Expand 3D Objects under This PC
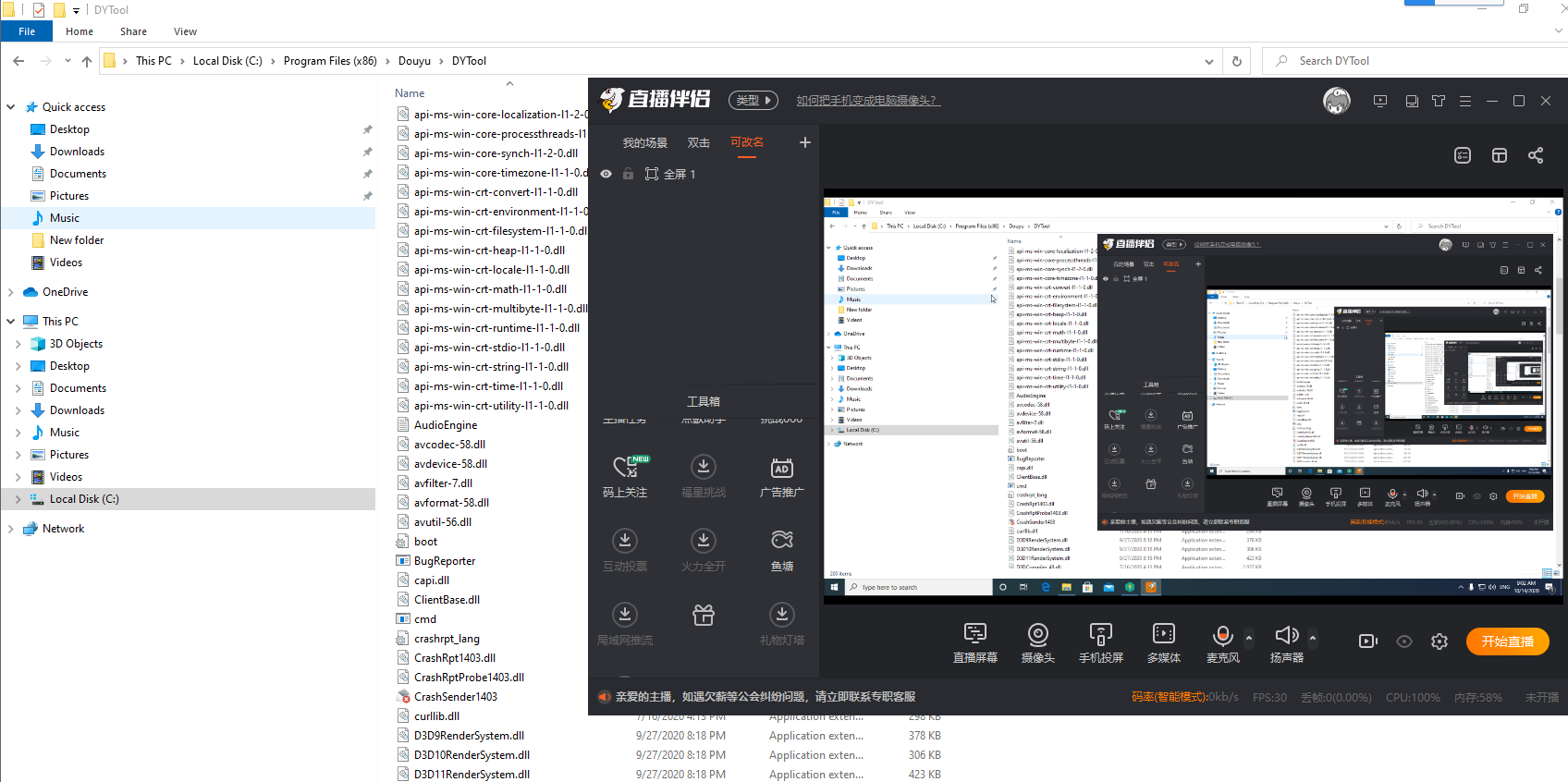Viewport: 1568px width, 782px height. coord(18,344)
